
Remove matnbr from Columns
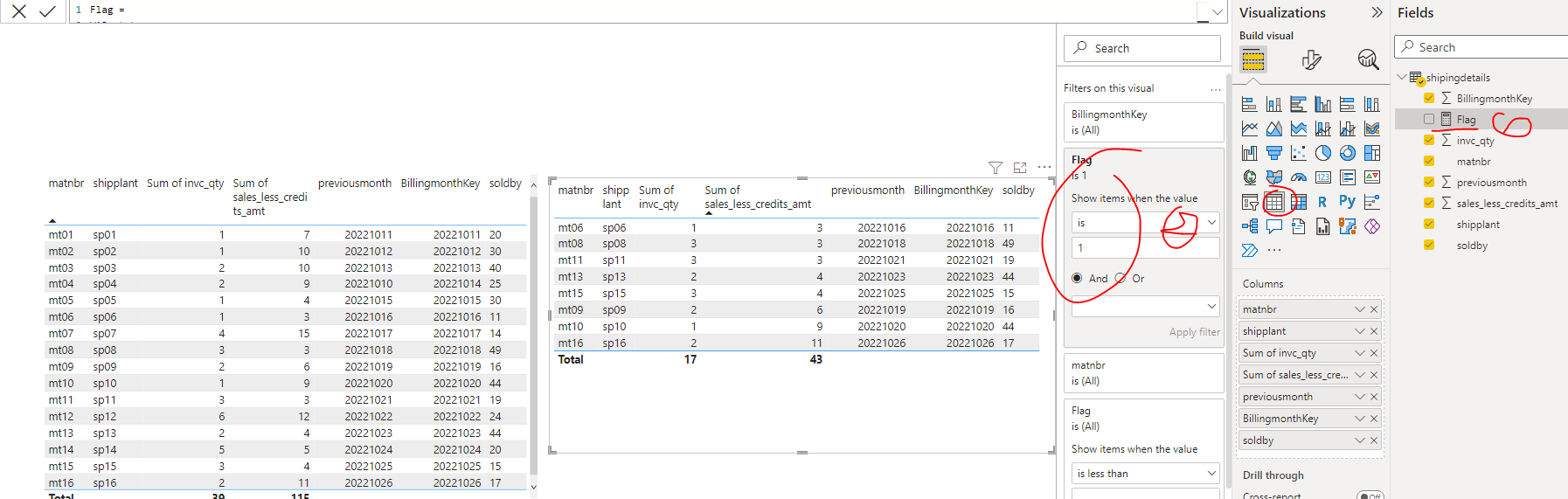(1374, 309)
